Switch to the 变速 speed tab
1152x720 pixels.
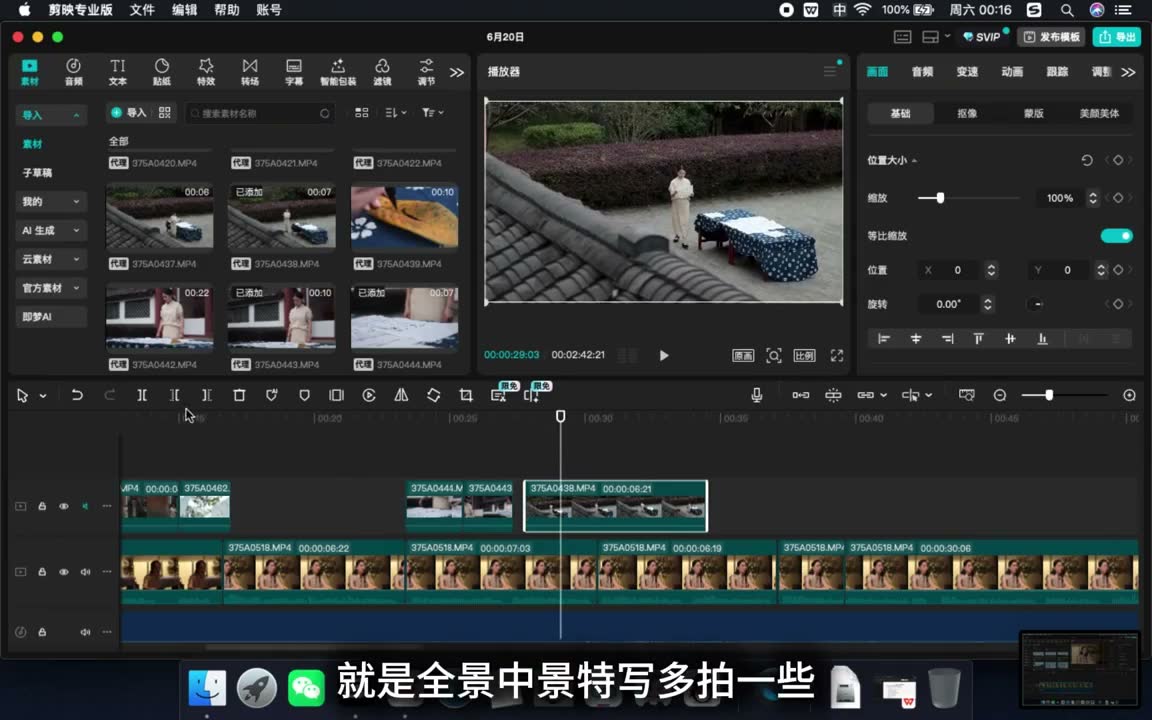pos(967,71)
